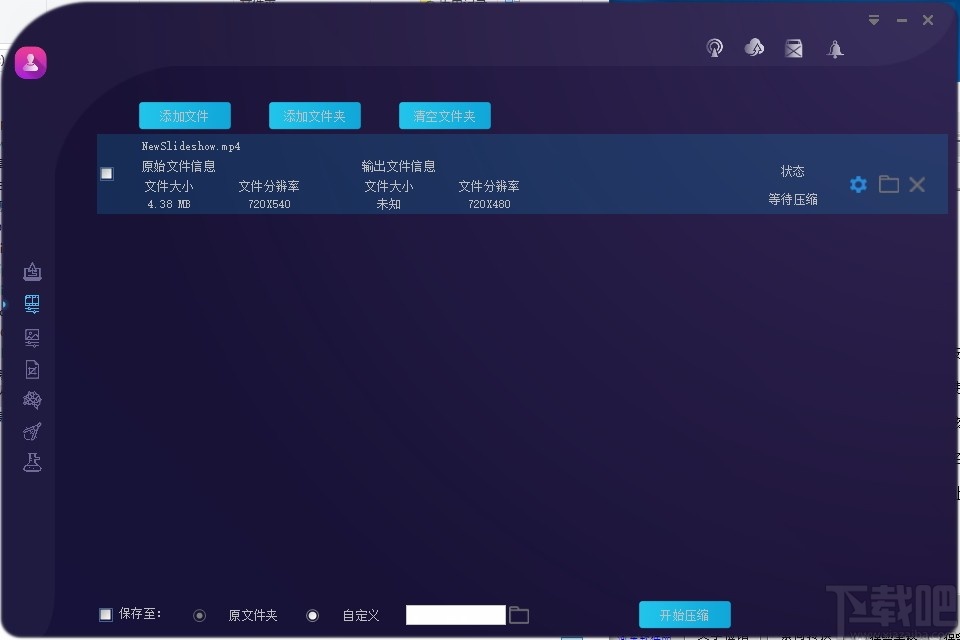Select the 原文件夹 radio button
This screenshot has width=960, height=640.
(x=199, y=614)
